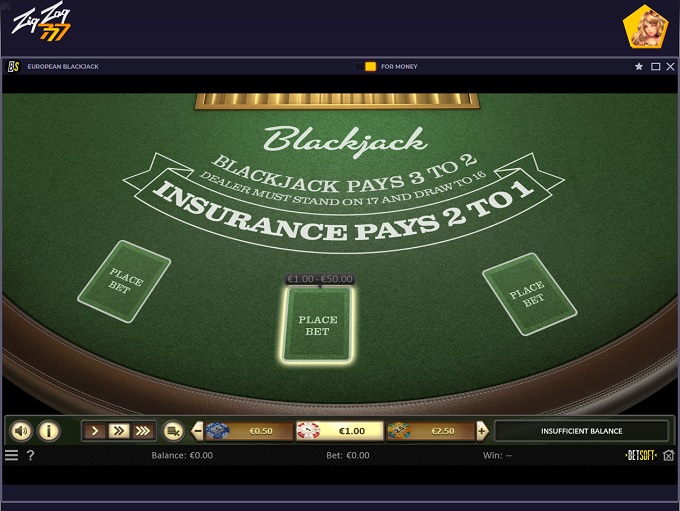Select turbo speed triple arrow
The height and width of the screenshot is (511, 680).
(x=142, y=431)
